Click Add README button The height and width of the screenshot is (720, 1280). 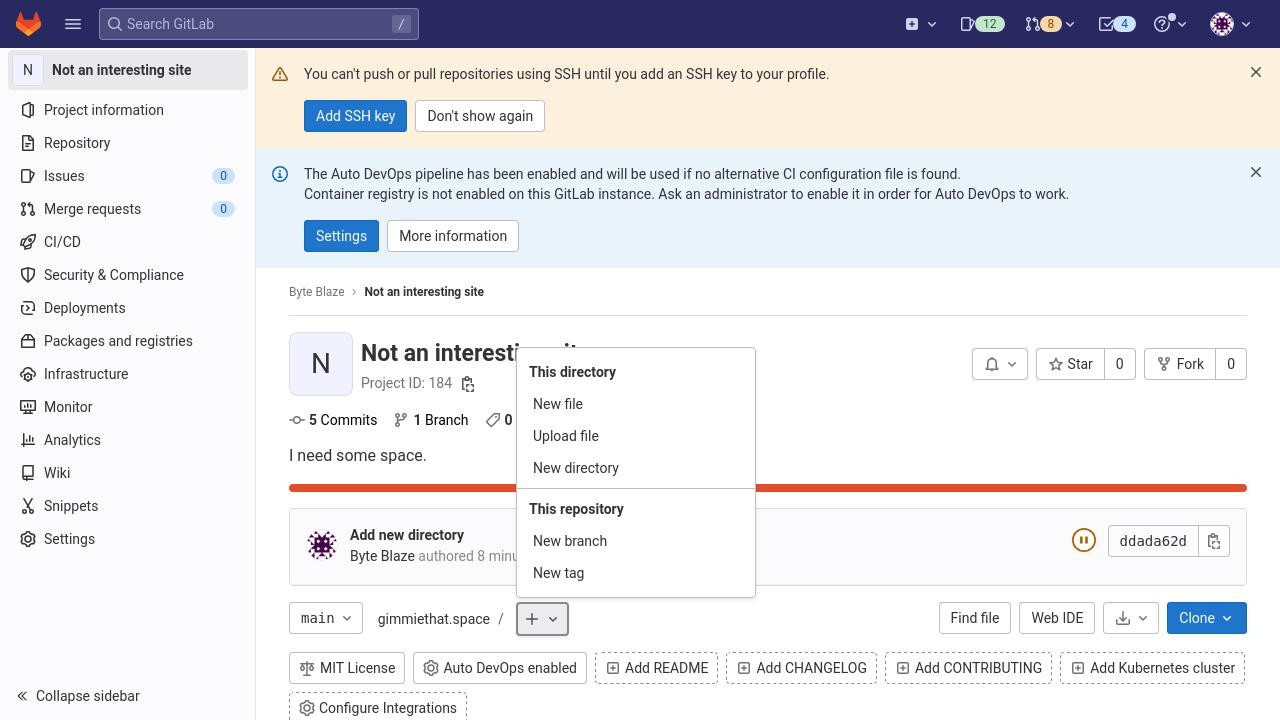(x=657, y=668)
